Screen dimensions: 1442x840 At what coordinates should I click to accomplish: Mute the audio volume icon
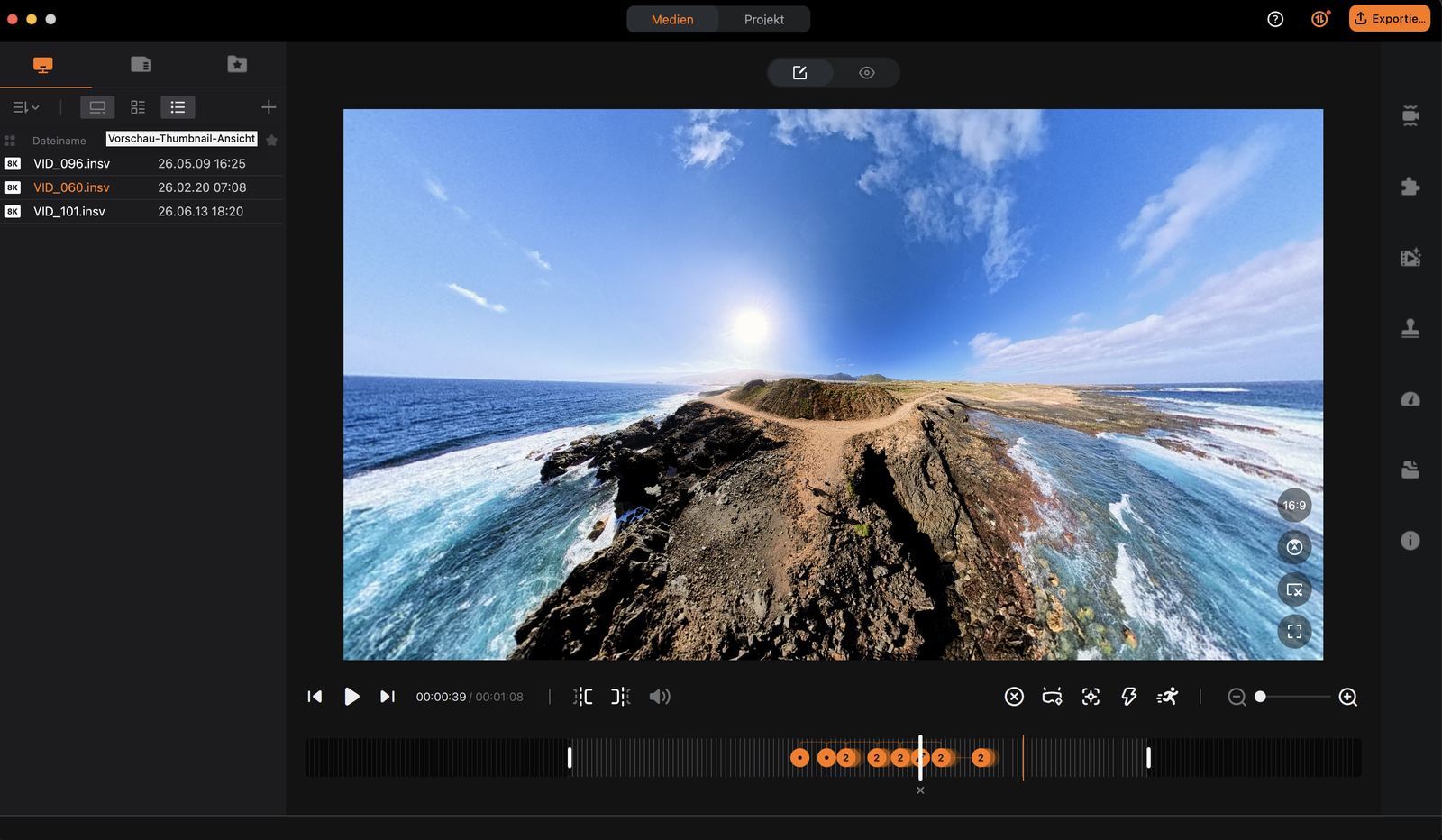click(x=660, y=697)
